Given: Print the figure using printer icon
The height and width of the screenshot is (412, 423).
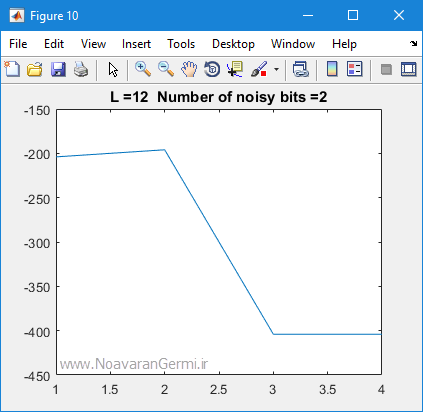Looking at the screenshot, I should point(81,70).
